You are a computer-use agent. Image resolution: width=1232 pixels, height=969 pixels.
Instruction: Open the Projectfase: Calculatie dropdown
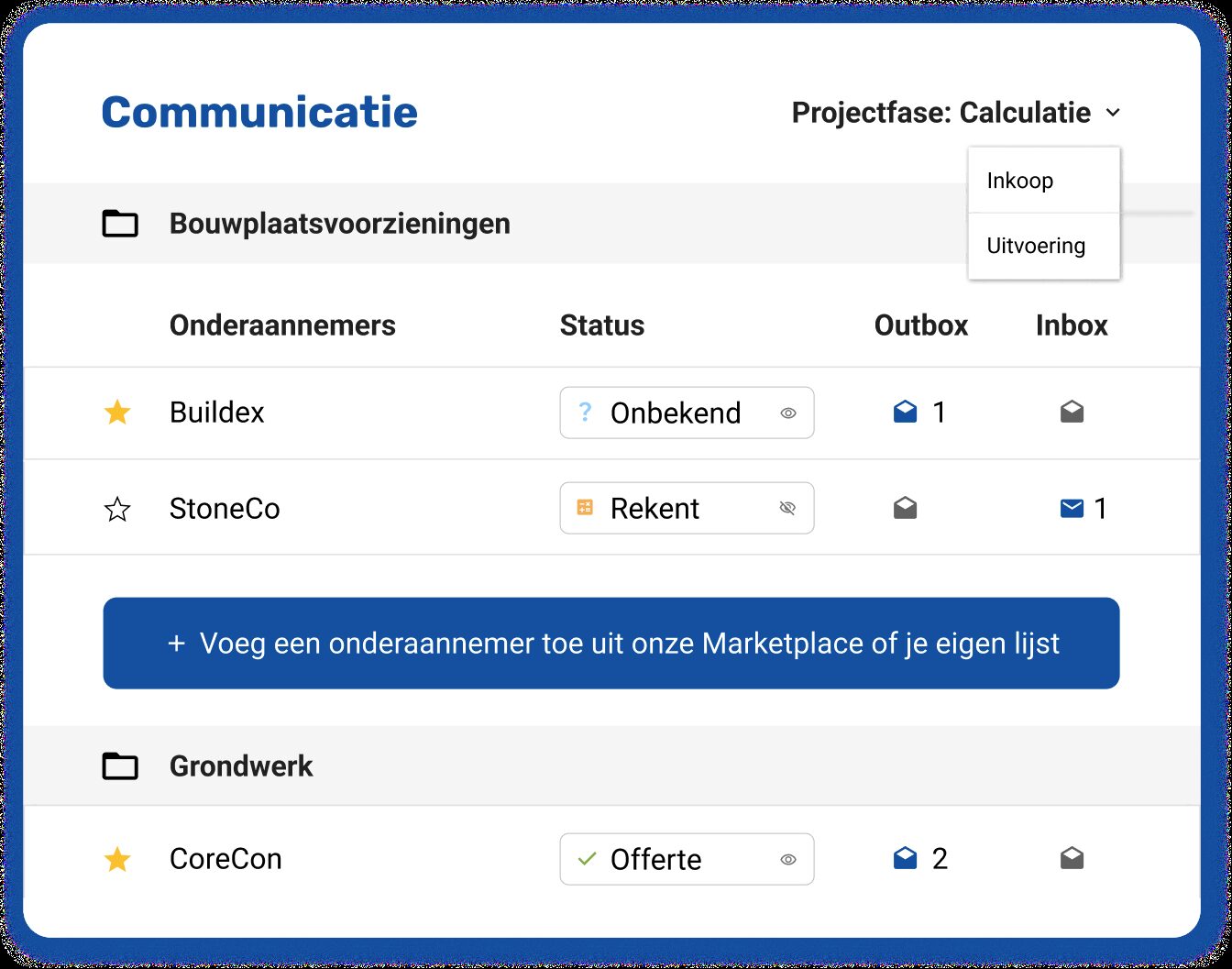[x=956, y=113]
